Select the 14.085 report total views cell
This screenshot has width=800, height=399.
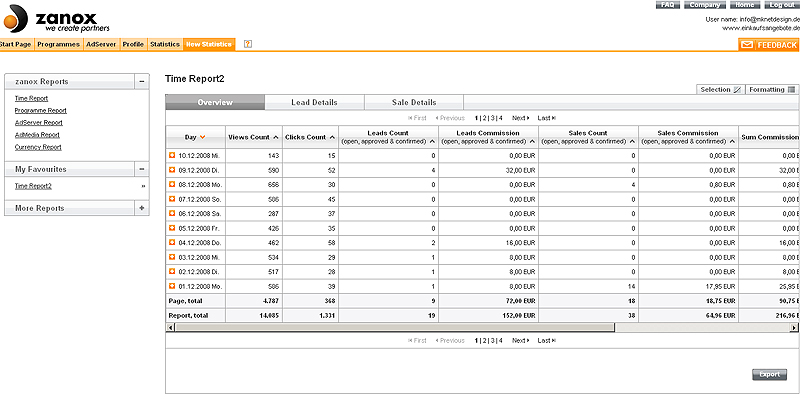(x=254, y=316)
